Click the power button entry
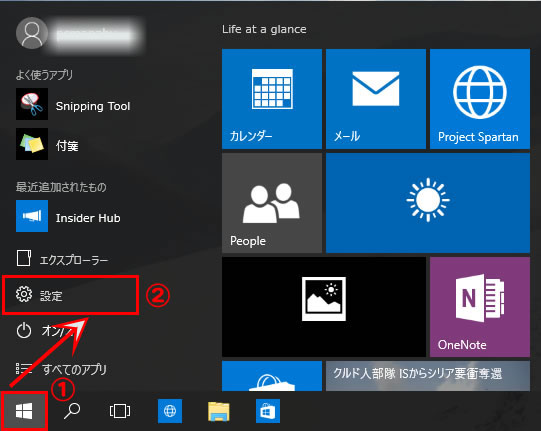 (45, 331)
